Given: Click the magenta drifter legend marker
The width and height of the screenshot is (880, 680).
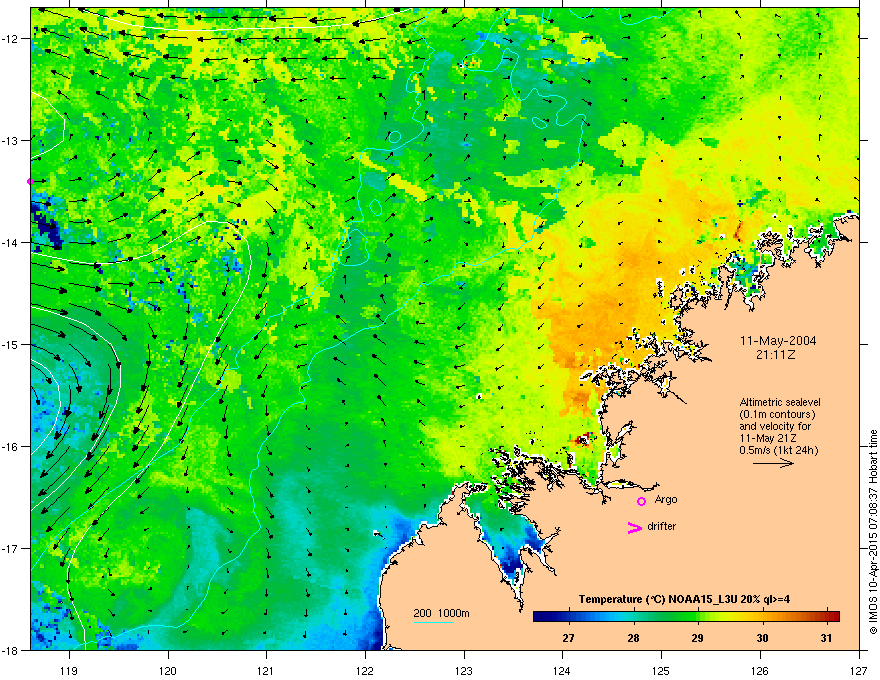Looking at the screenshot, I should [x=635, y=527].
